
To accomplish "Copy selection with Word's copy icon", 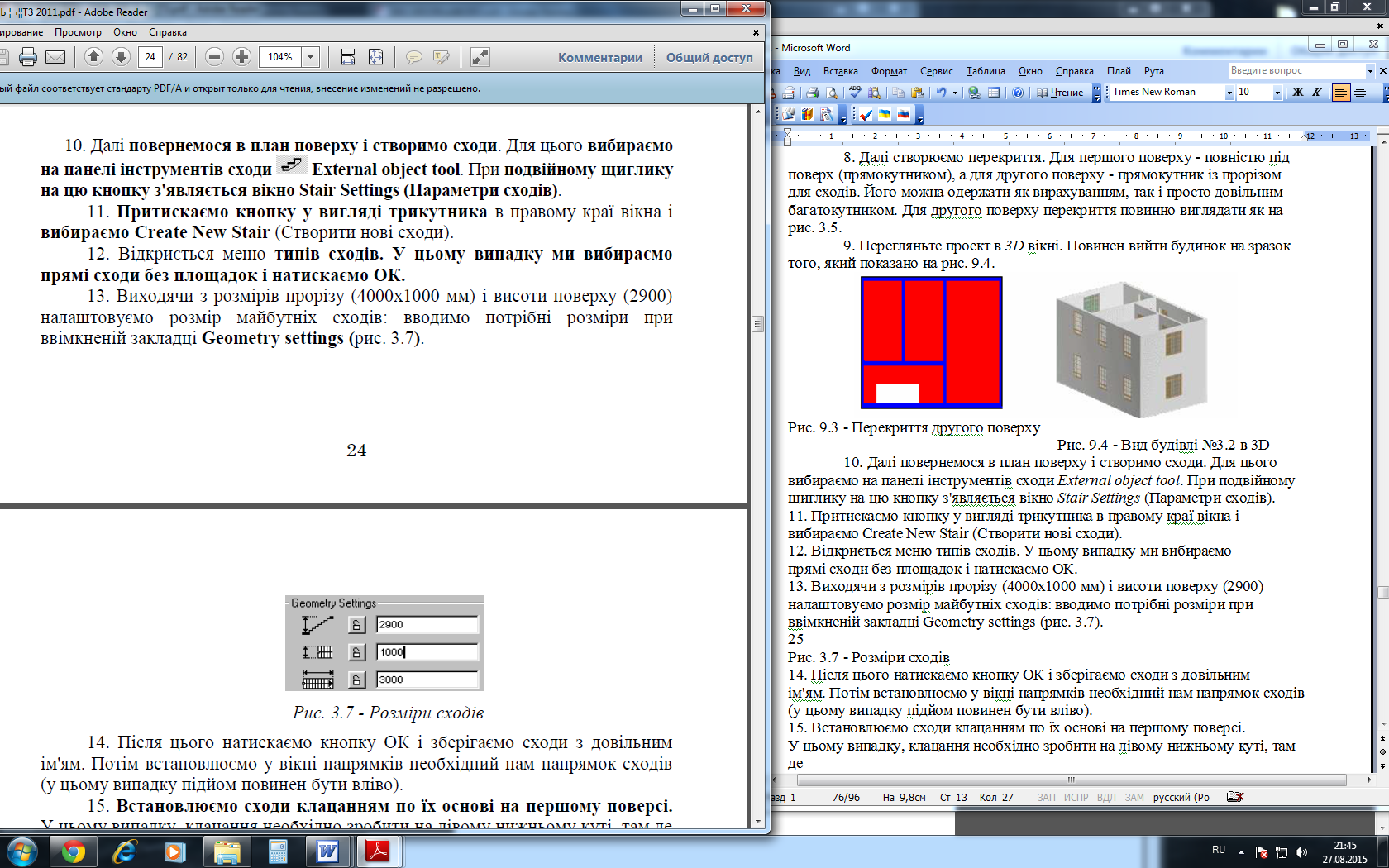I will pos(898,93).
